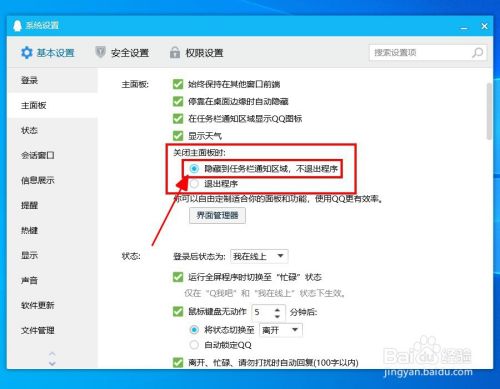Open 显示 settings in sidebar
The image size is (500, 389).
(x=52, y=255)
